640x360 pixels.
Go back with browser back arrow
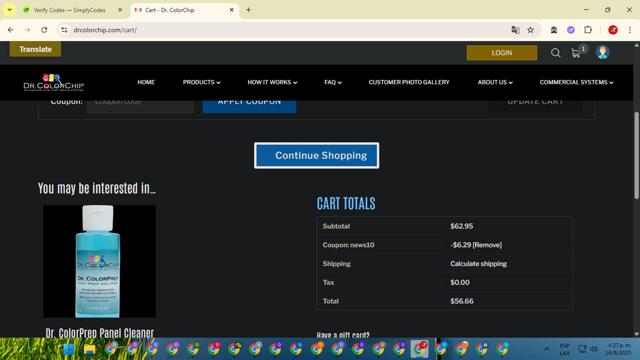tap(11, 30)
